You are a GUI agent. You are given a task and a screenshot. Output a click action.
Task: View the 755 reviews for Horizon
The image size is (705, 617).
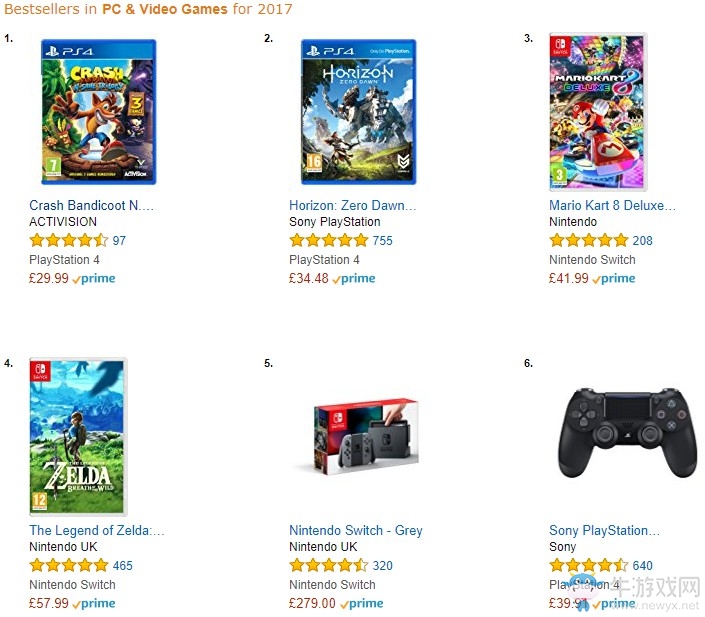[x=383, y=241]
